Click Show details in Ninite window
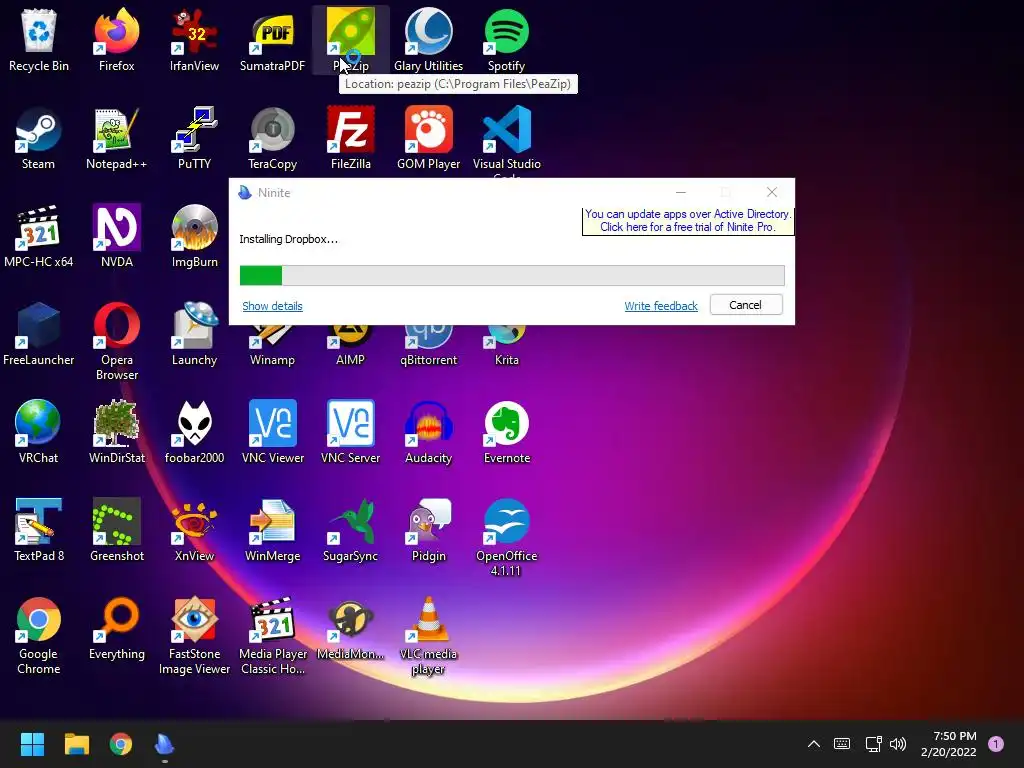Viewport: 1024px width, 768px height. point(272,306)
